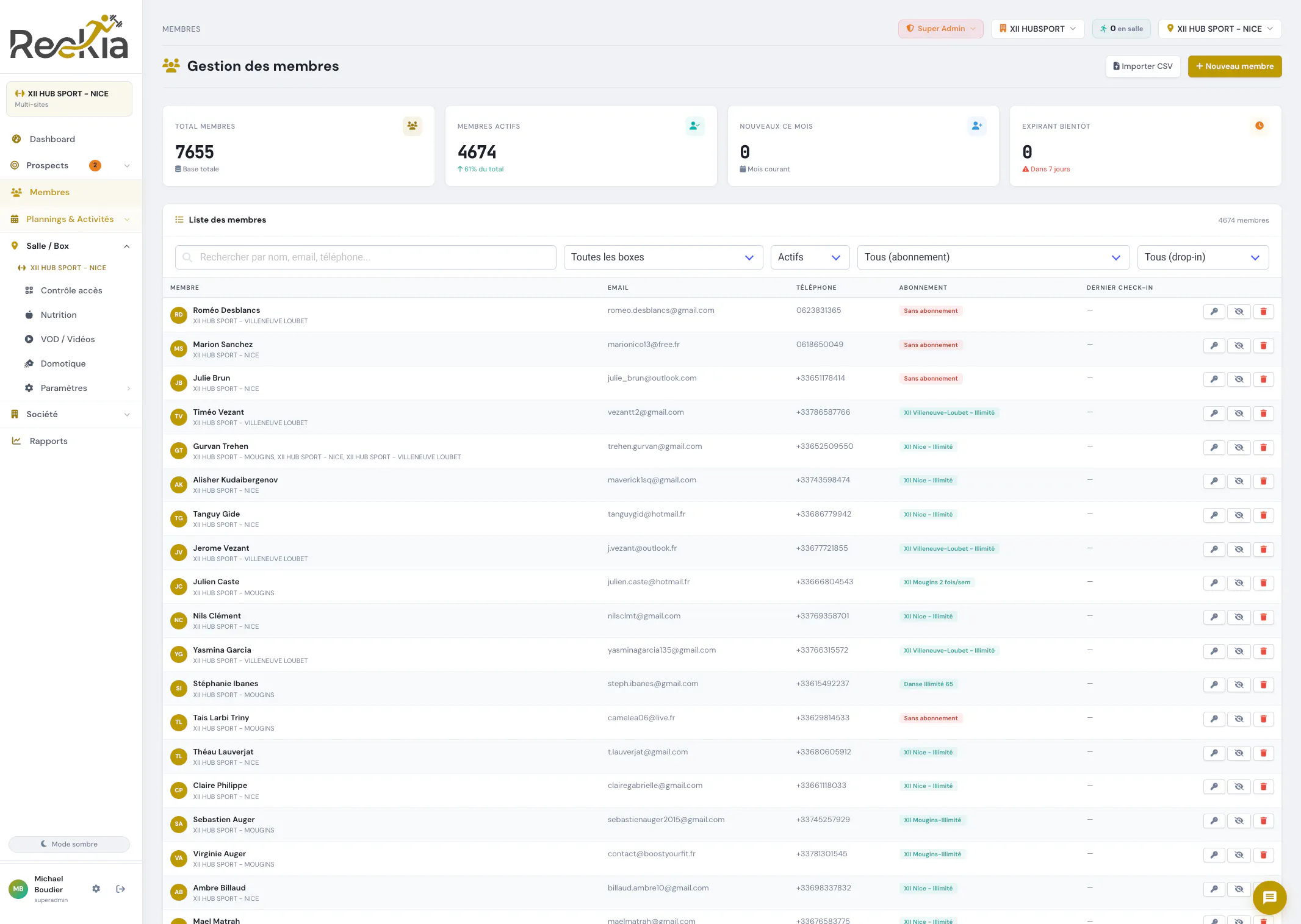
Task: Toggle visibility eye for Roméo Desblancs
Action: [x=1239, y=312]
